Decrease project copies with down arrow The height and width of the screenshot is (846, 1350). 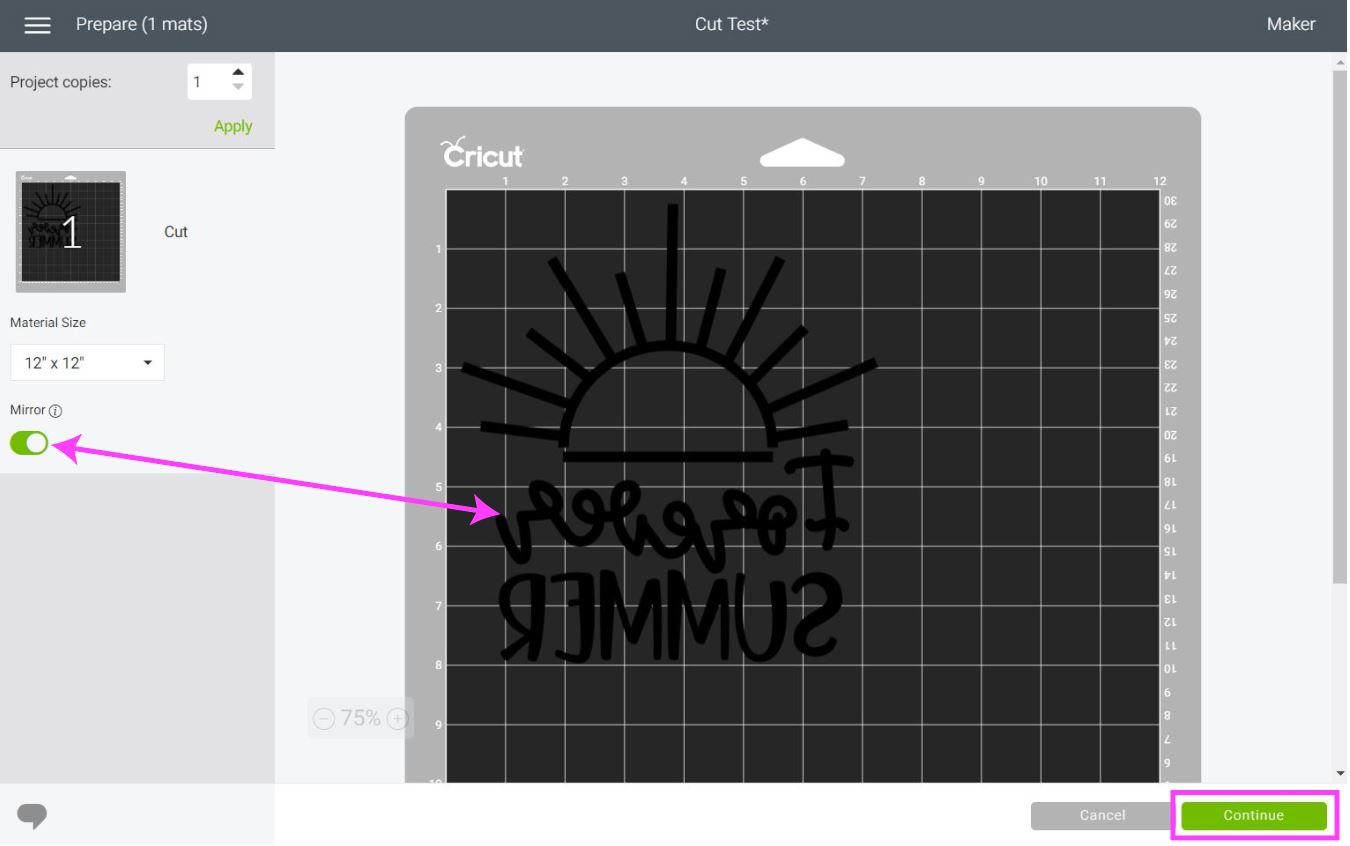click(x=237, y=87)
